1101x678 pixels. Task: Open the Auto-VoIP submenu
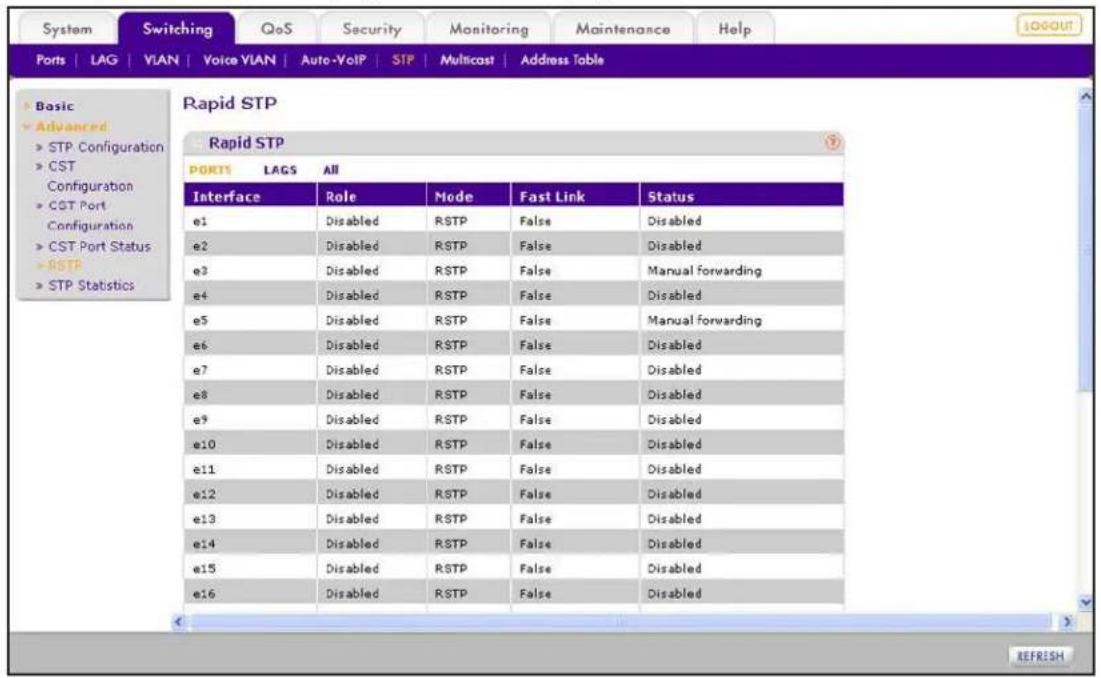click(x=333, y=60)
